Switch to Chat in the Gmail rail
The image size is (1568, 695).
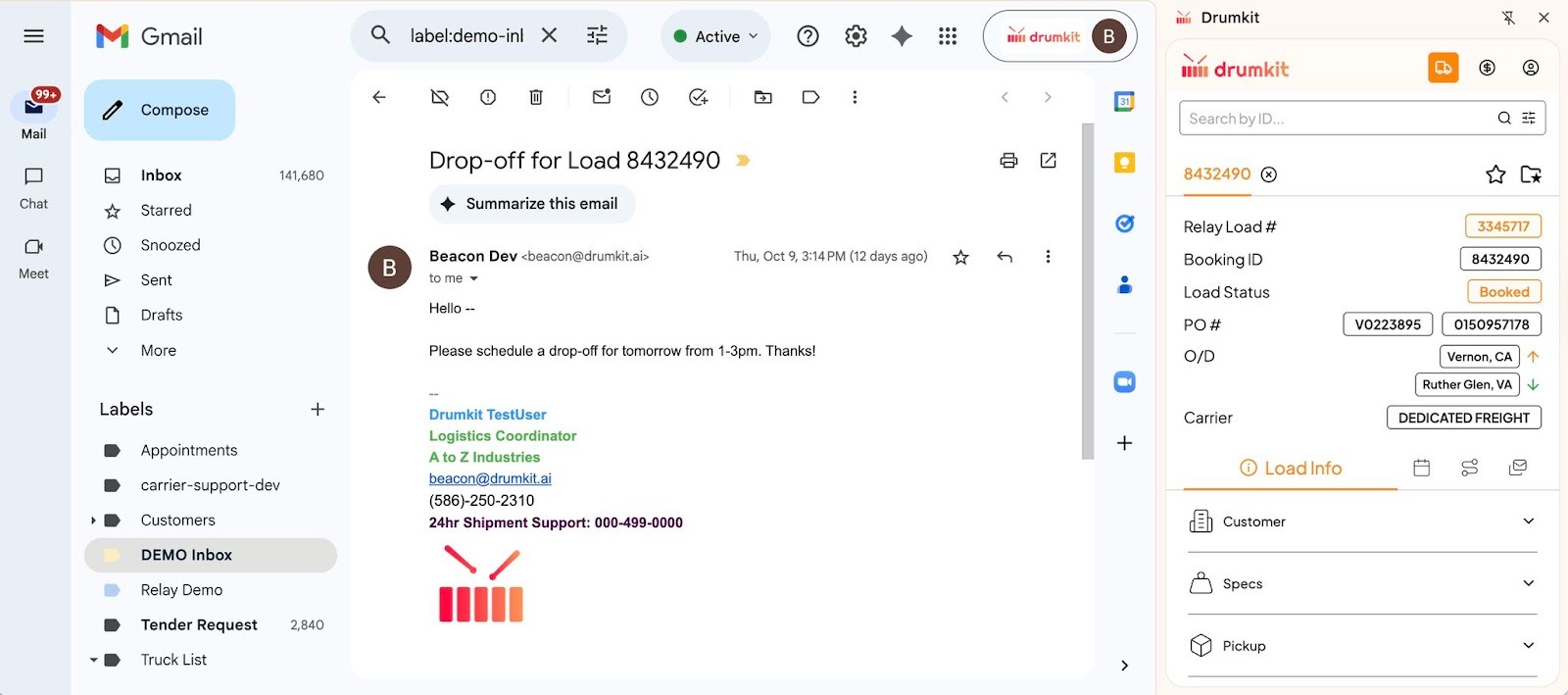tap(33, 187)
